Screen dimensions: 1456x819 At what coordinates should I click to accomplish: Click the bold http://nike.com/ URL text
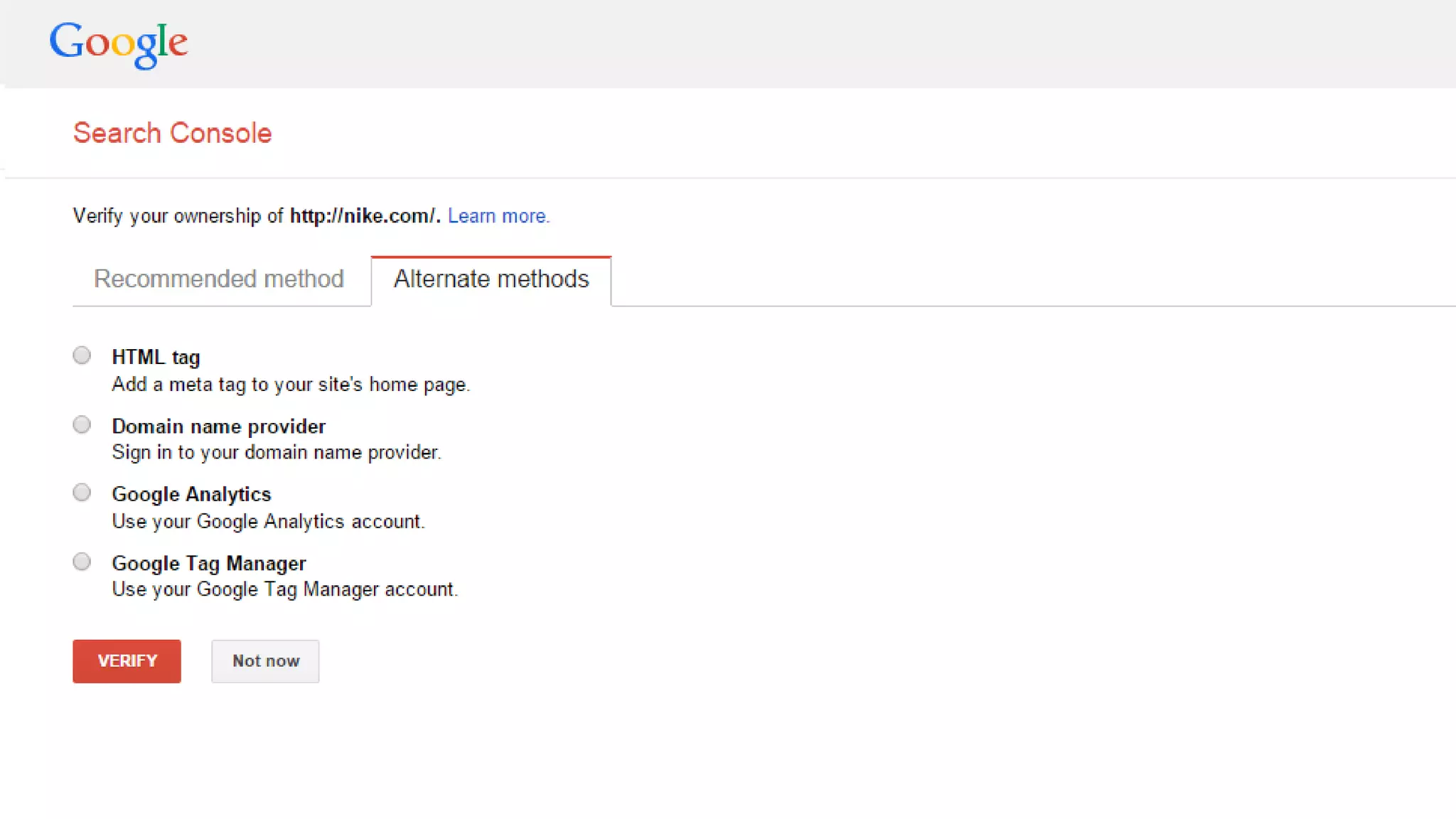tap(364, 216)
